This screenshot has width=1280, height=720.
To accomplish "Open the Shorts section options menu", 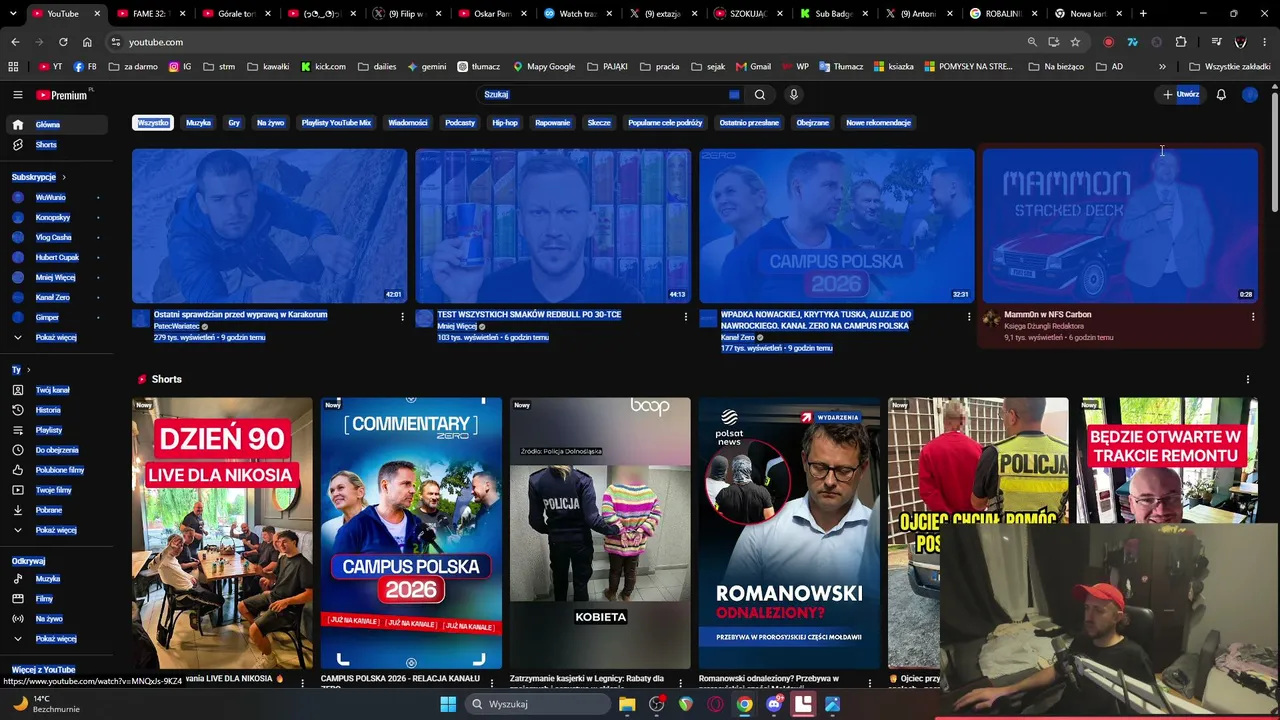I will 1247,380.
